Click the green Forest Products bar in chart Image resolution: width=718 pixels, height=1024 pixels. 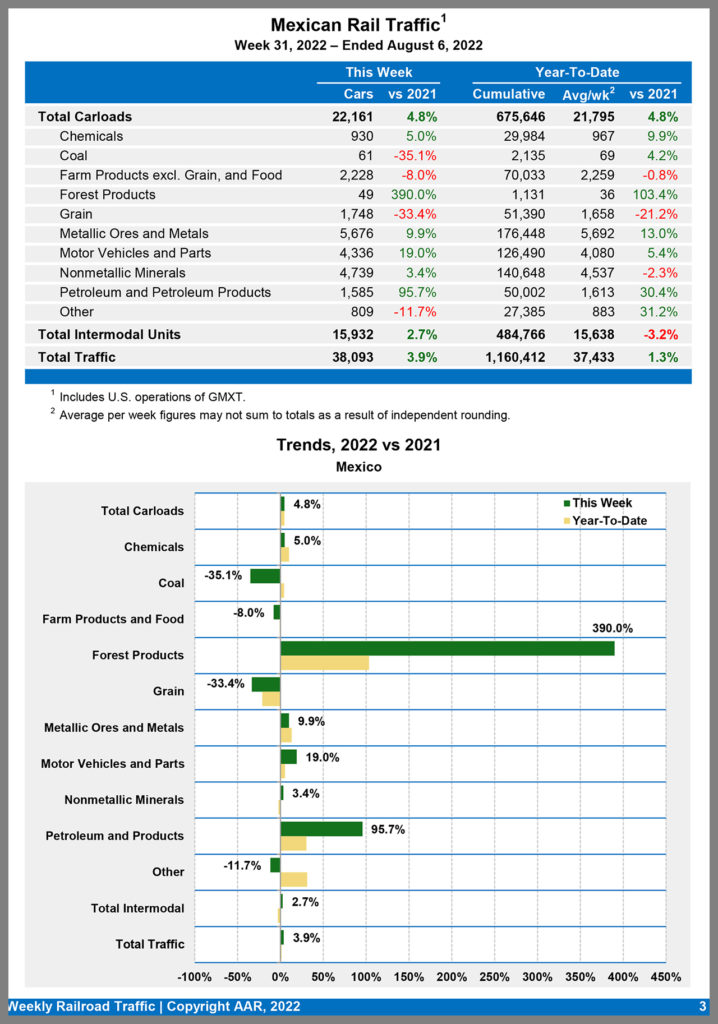(447, 648)
